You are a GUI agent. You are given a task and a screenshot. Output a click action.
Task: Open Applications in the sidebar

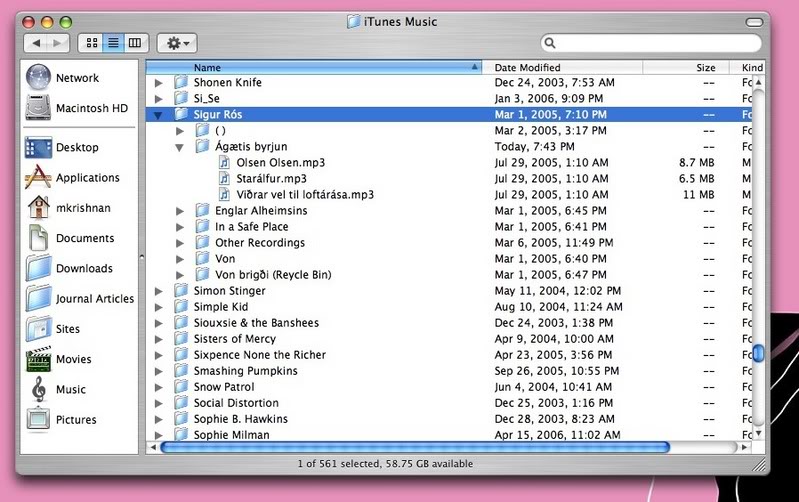(72, 177)
